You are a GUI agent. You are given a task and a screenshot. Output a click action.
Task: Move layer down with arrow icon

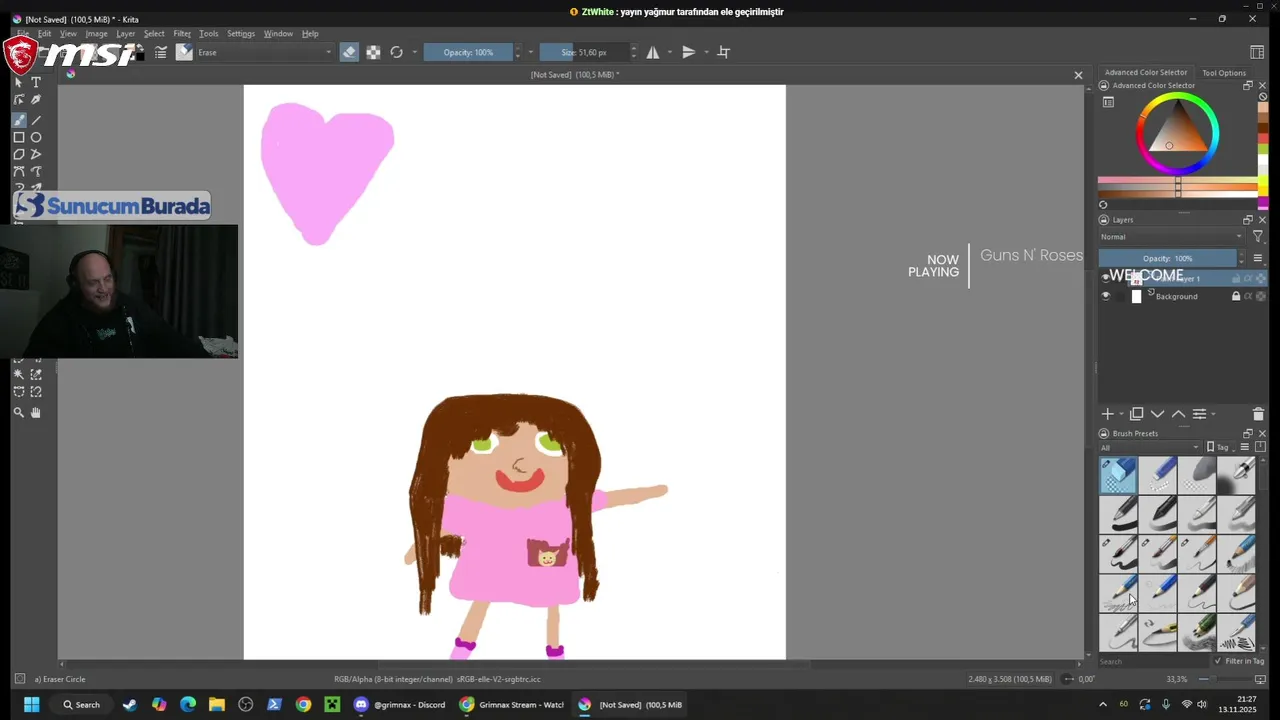click(x=1157, y=414)
